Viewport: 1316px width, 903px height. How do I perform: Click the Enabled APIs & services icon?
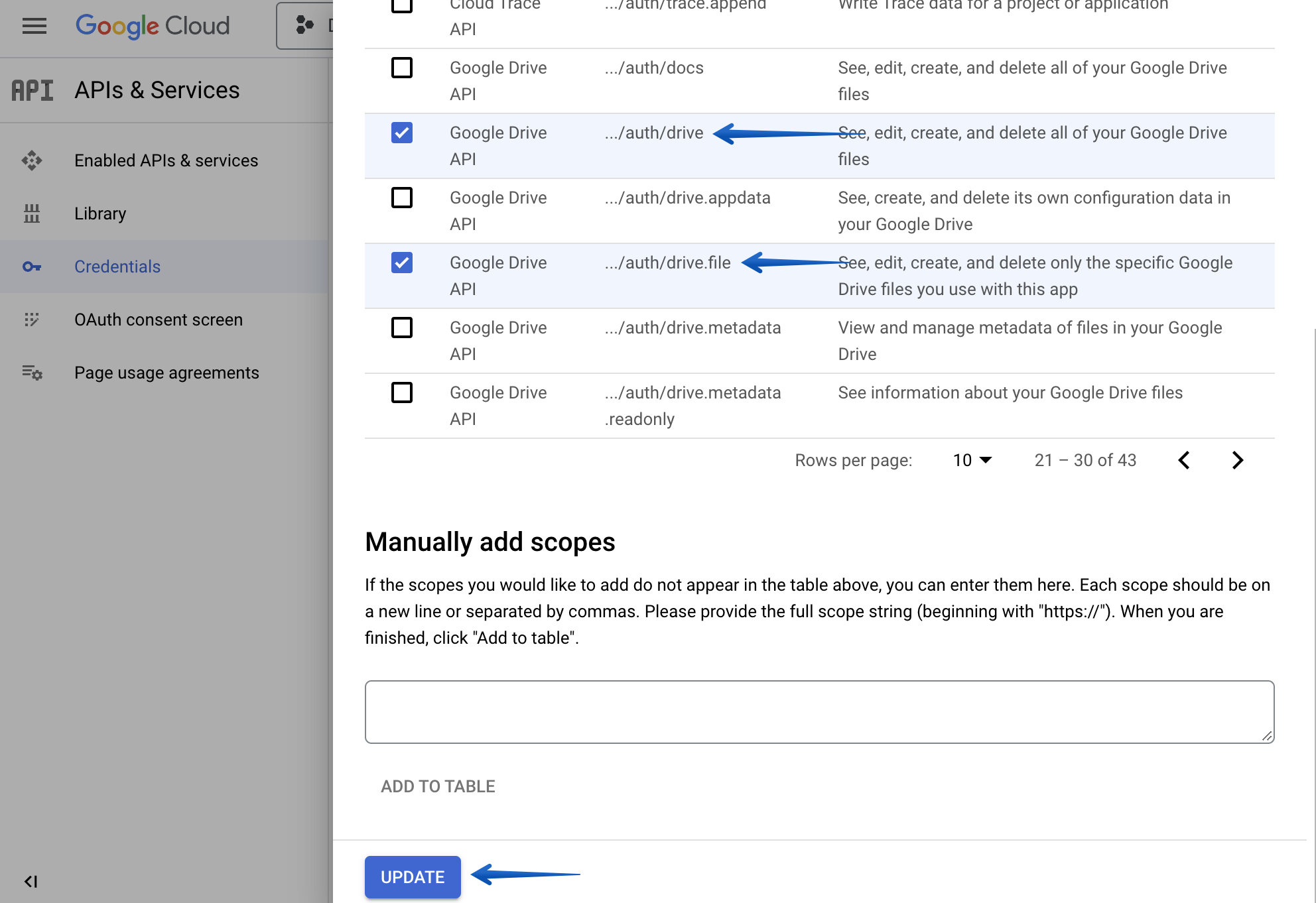click(x=32, y=160)
